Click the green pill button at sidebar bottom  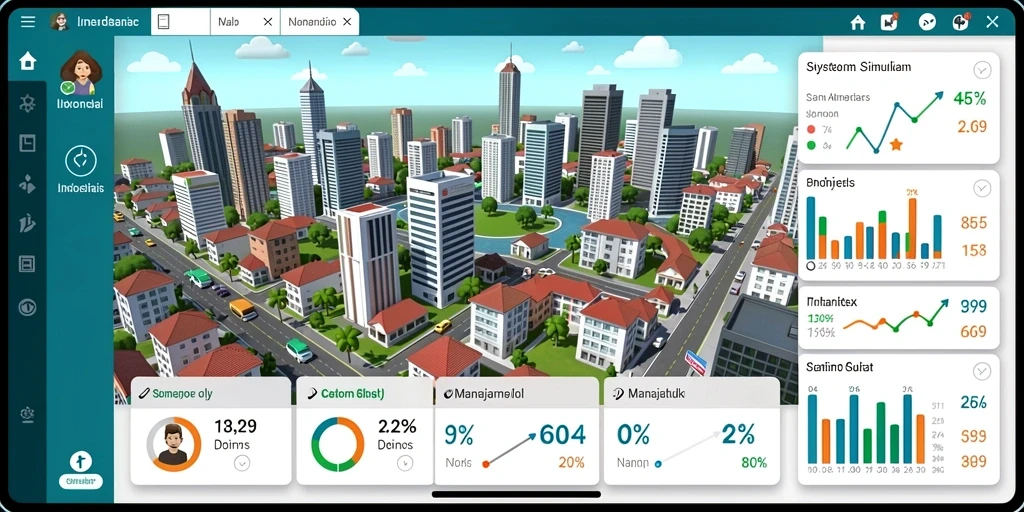point(81,482)
